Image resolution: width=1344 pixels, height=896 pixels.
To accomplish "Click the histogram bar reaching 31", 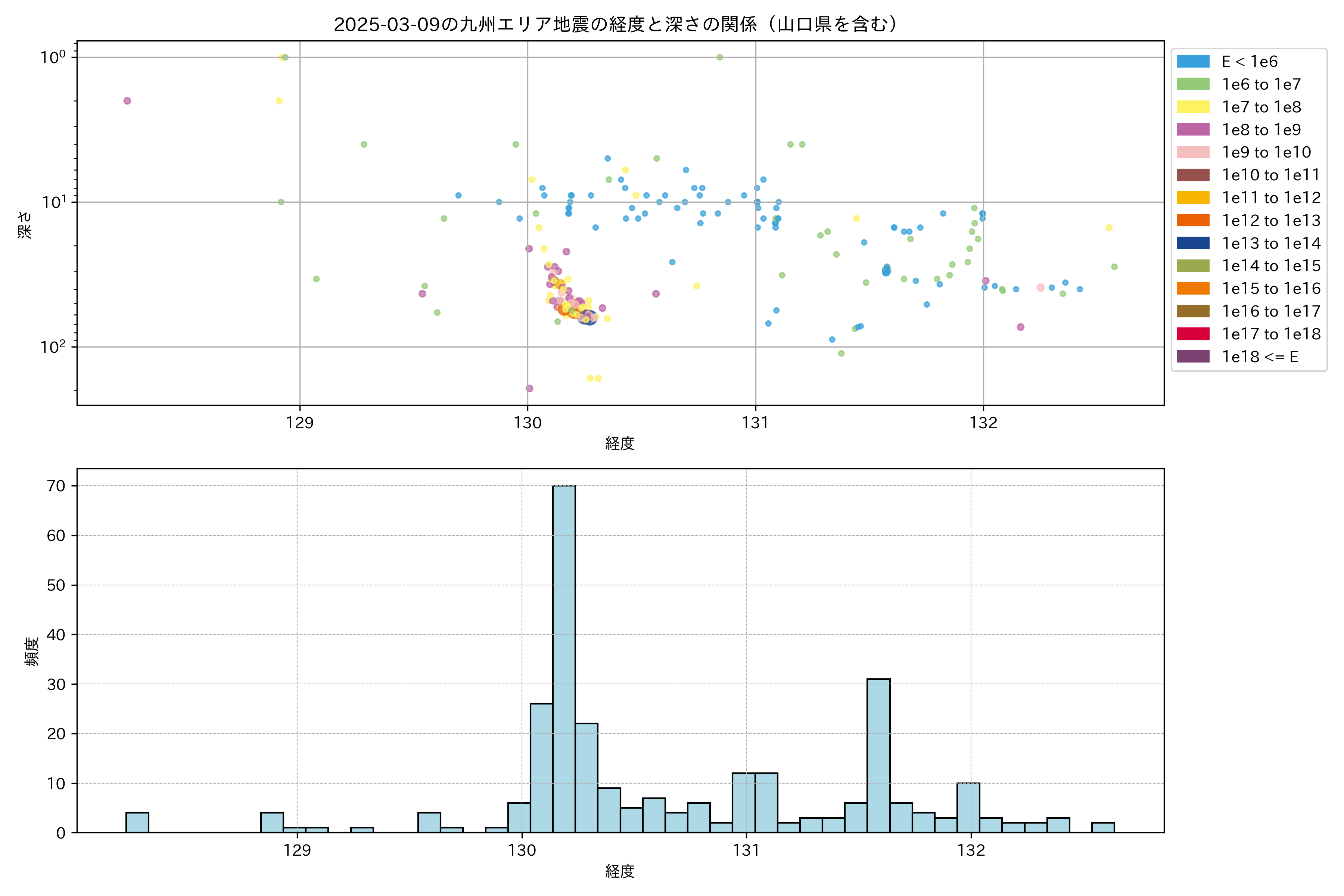I will tap(878, 754).
